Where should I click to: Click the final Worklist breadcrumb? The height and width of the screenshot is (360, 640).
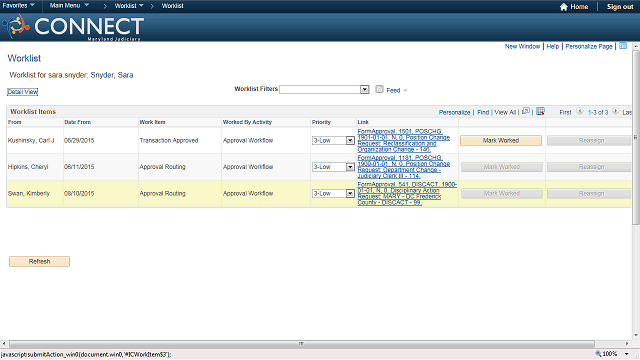click(172, 6)
